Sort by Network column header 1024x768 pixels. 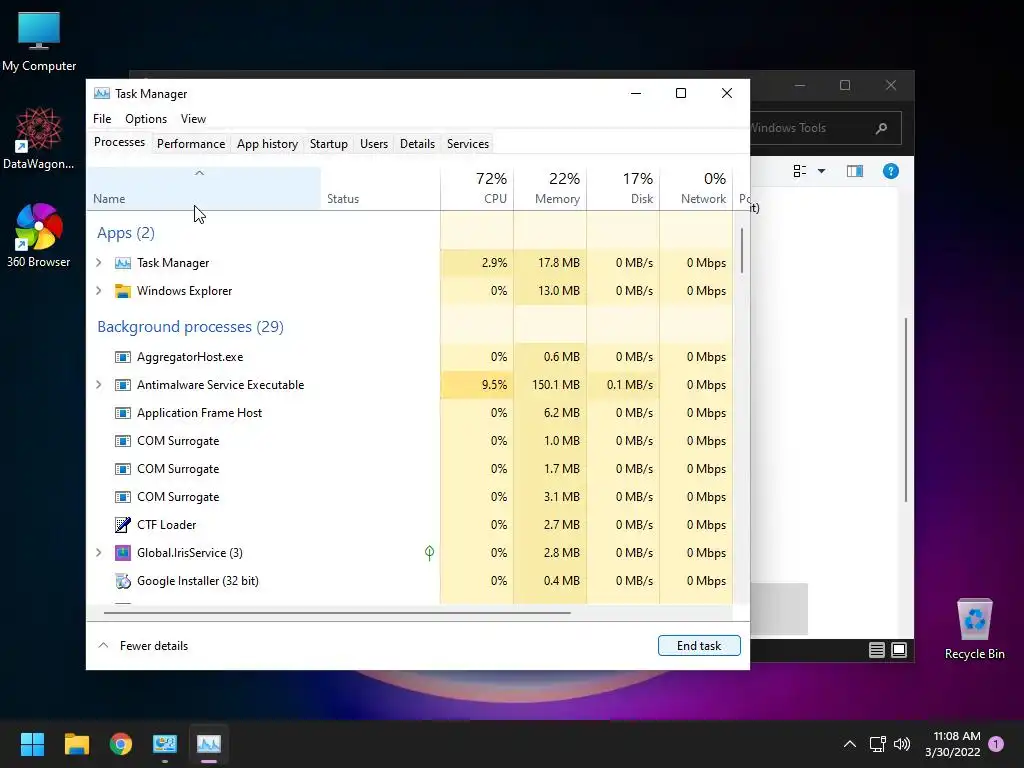(696, 188)
